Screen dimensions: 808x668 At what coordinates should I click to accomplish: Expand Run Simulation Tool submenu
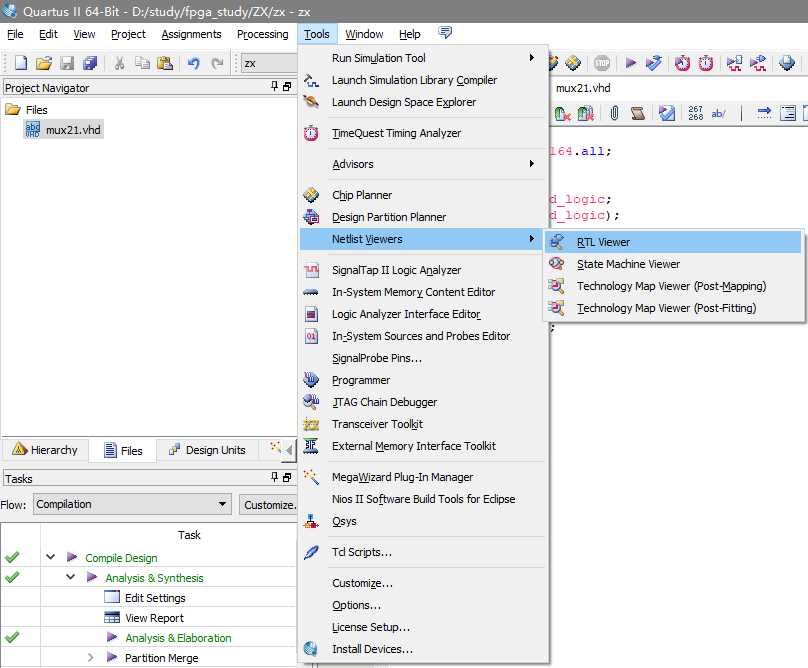423,58
